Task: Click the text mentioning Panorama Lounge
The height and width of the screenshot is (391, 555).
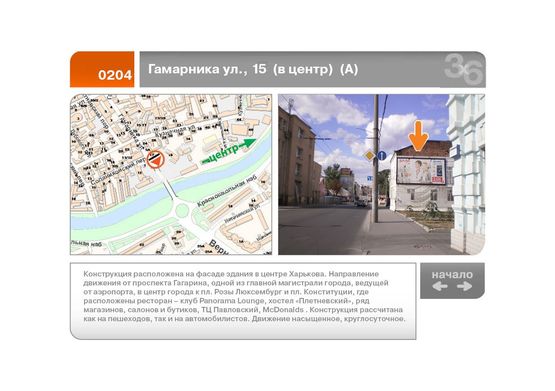Action: tap(227, 301)
